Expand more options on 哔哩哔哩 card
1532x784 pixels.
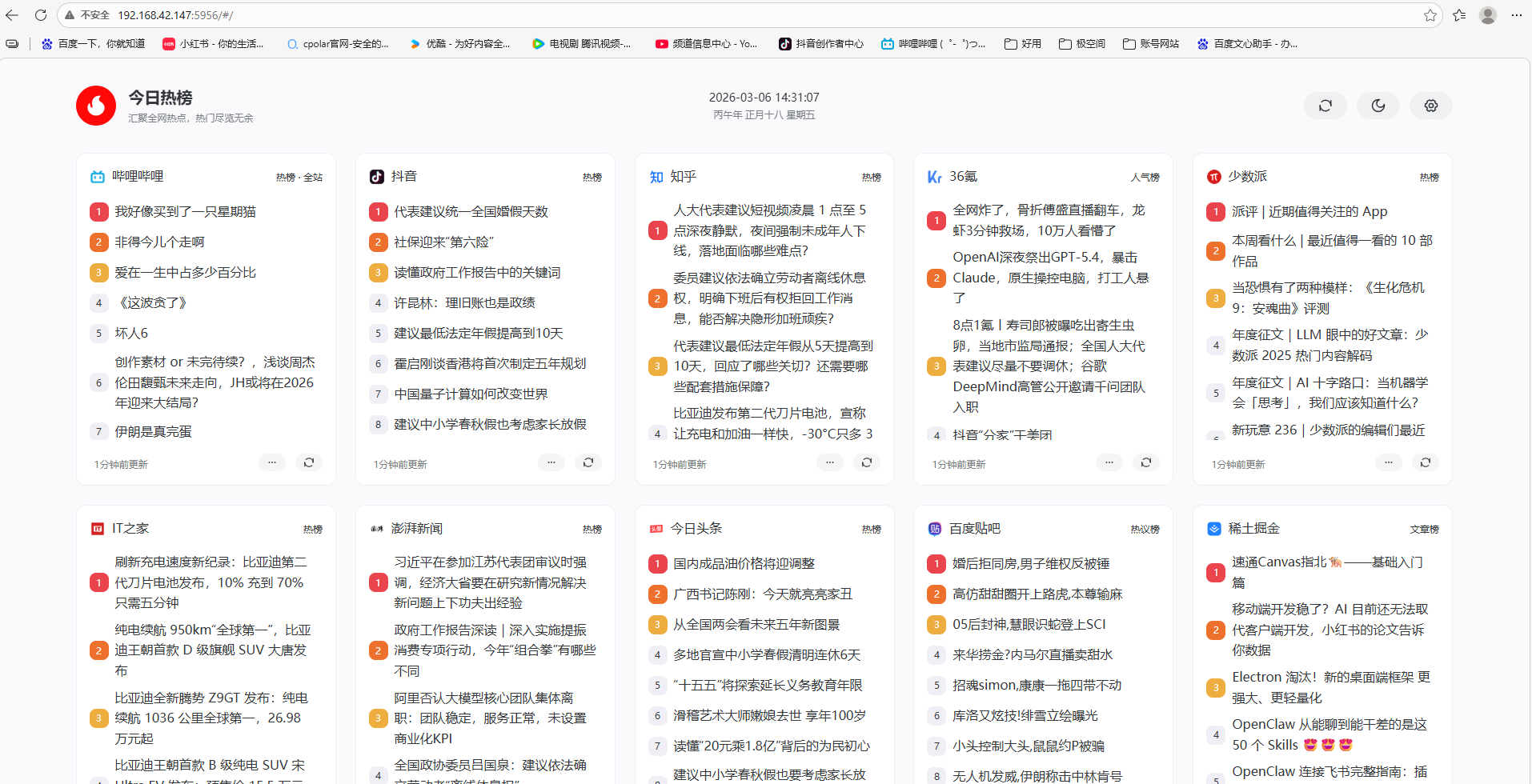click(x=272, y=462)
